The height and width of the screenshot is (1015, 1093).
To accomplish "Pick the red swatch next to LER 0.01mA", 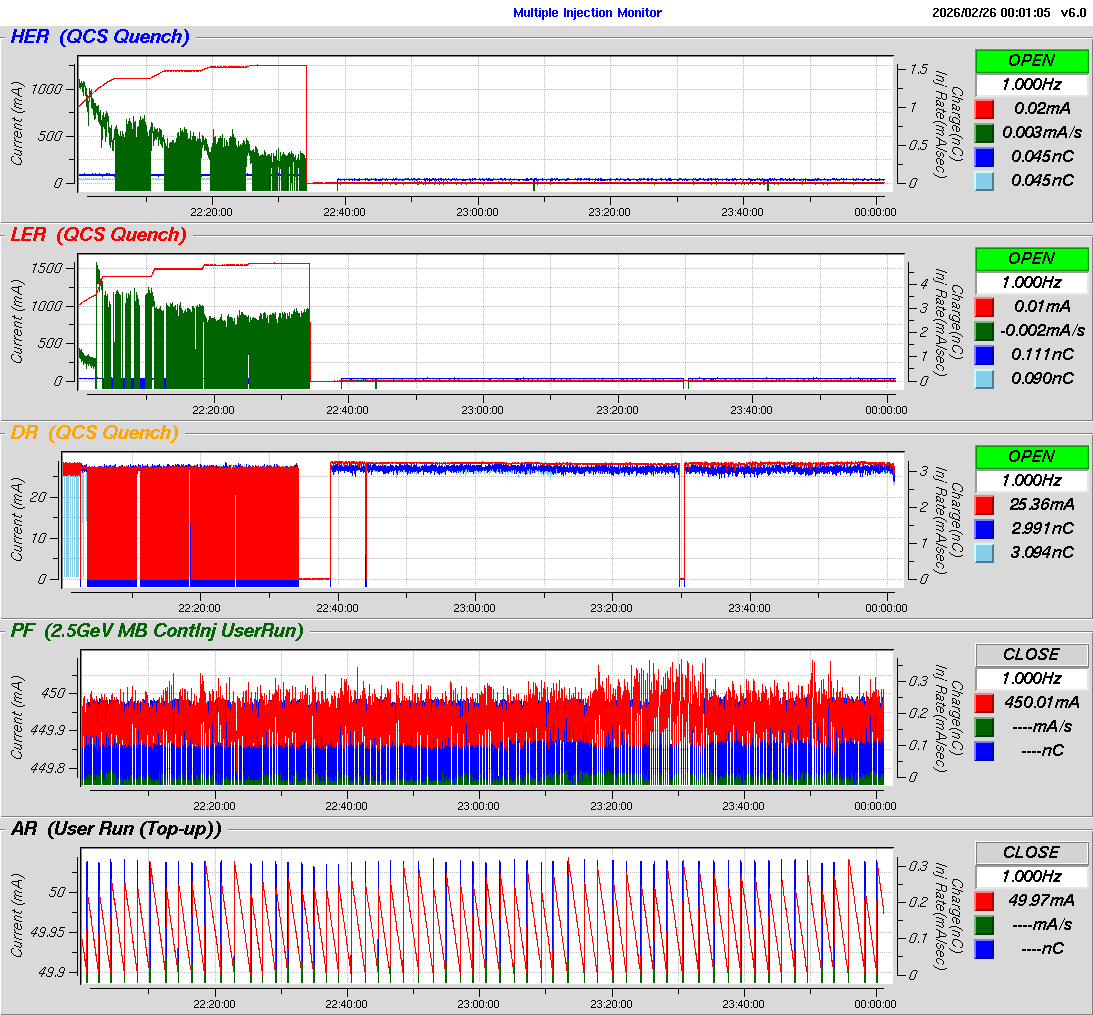I will click(985, 306).
